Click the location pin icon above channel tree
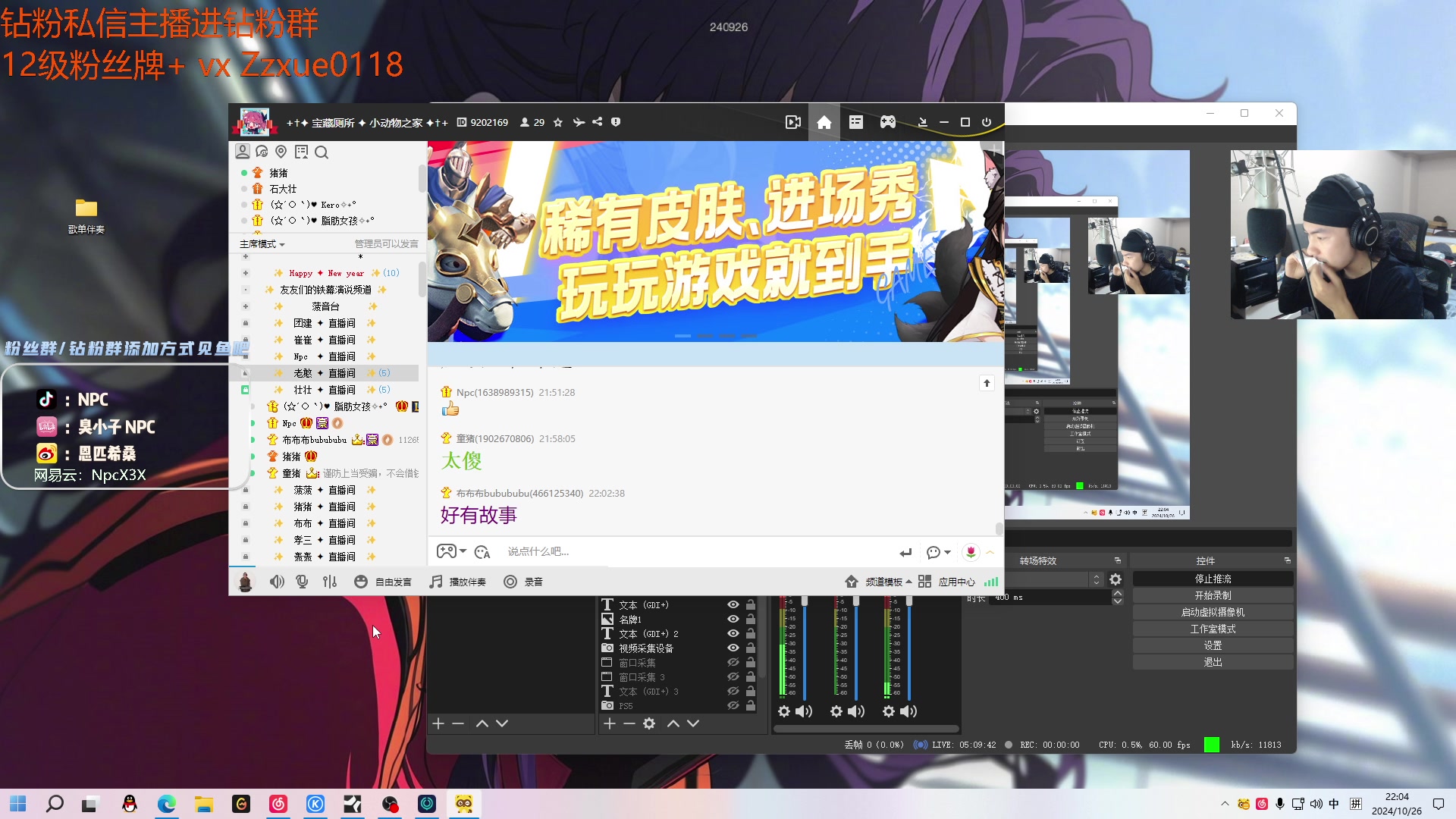 [x=281, y=152]
